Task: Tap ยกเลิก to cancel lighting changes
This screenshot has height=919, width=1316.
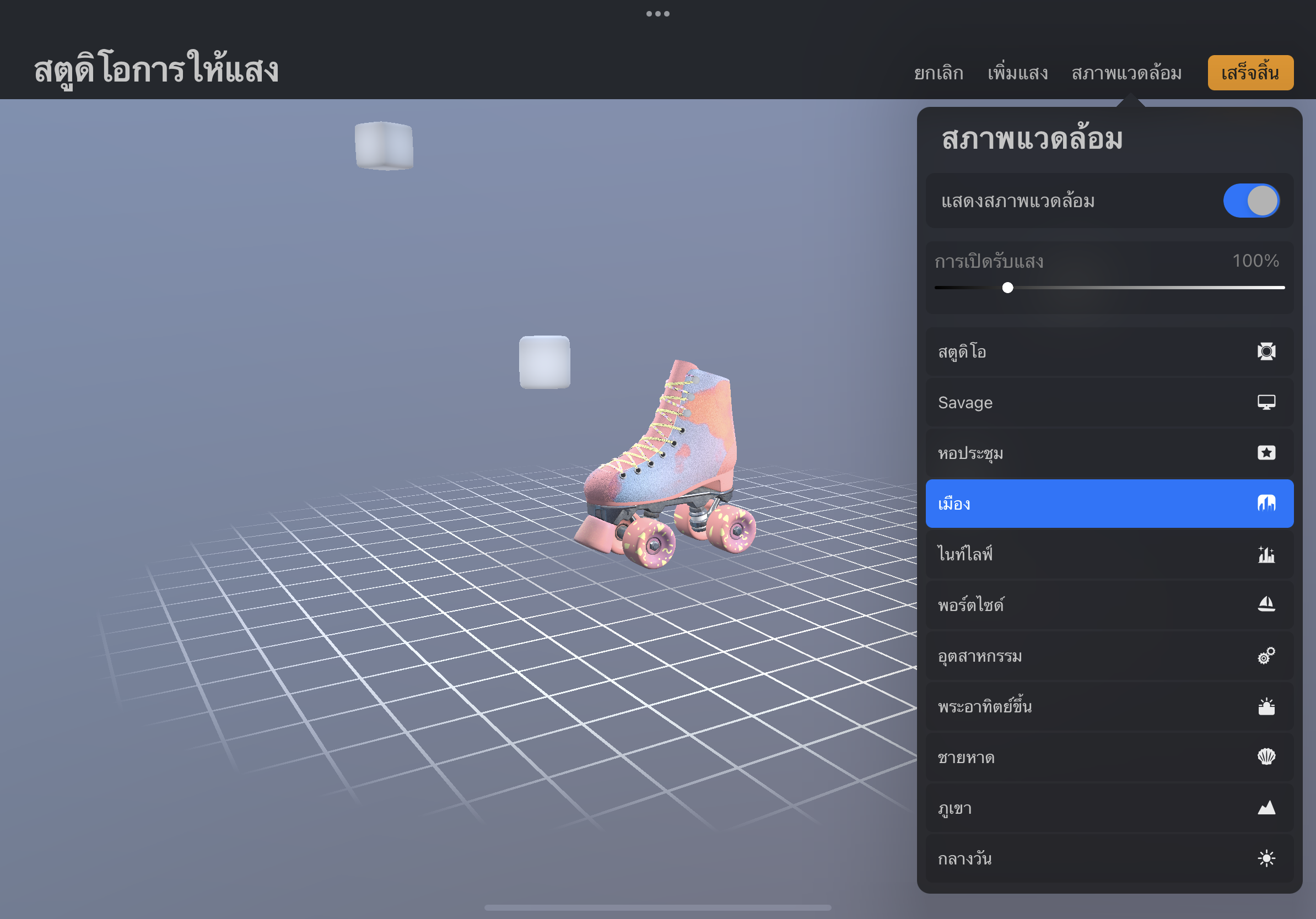Action: coord(938,73)
